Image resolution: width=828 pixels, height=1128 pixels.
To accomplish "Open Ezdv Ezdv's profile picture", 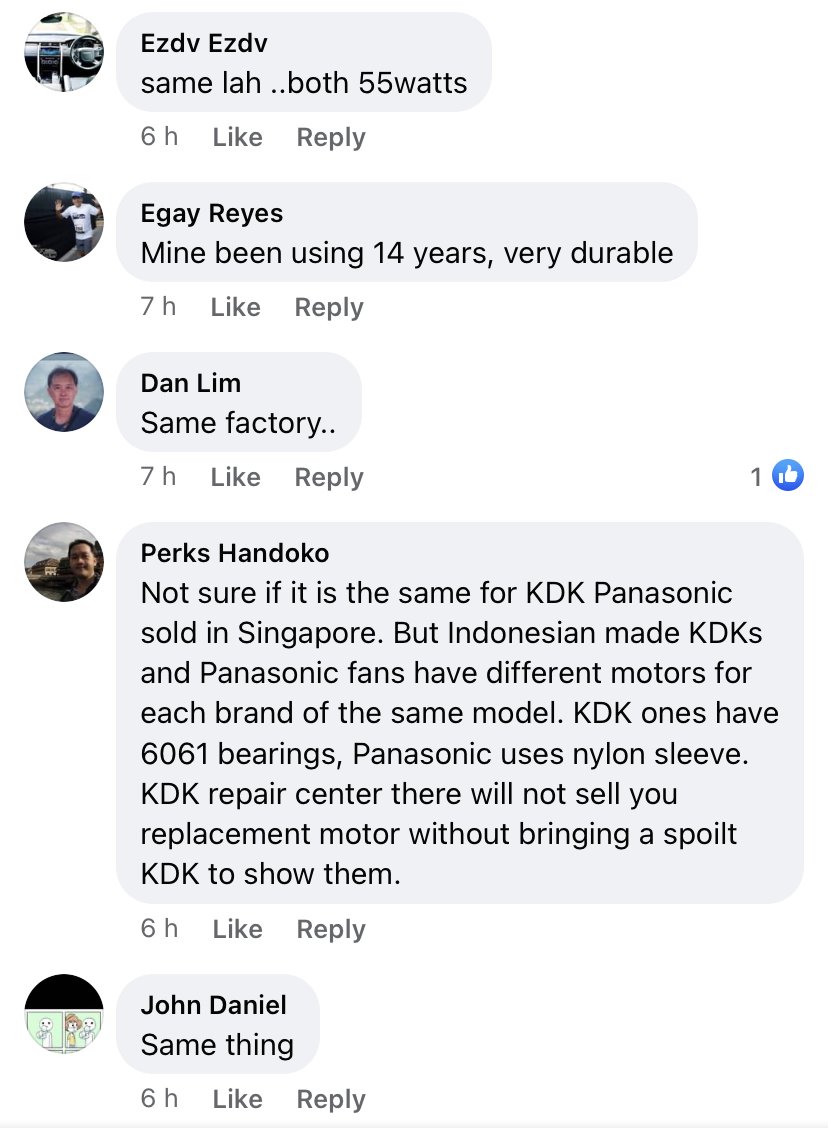I will 64,52.
